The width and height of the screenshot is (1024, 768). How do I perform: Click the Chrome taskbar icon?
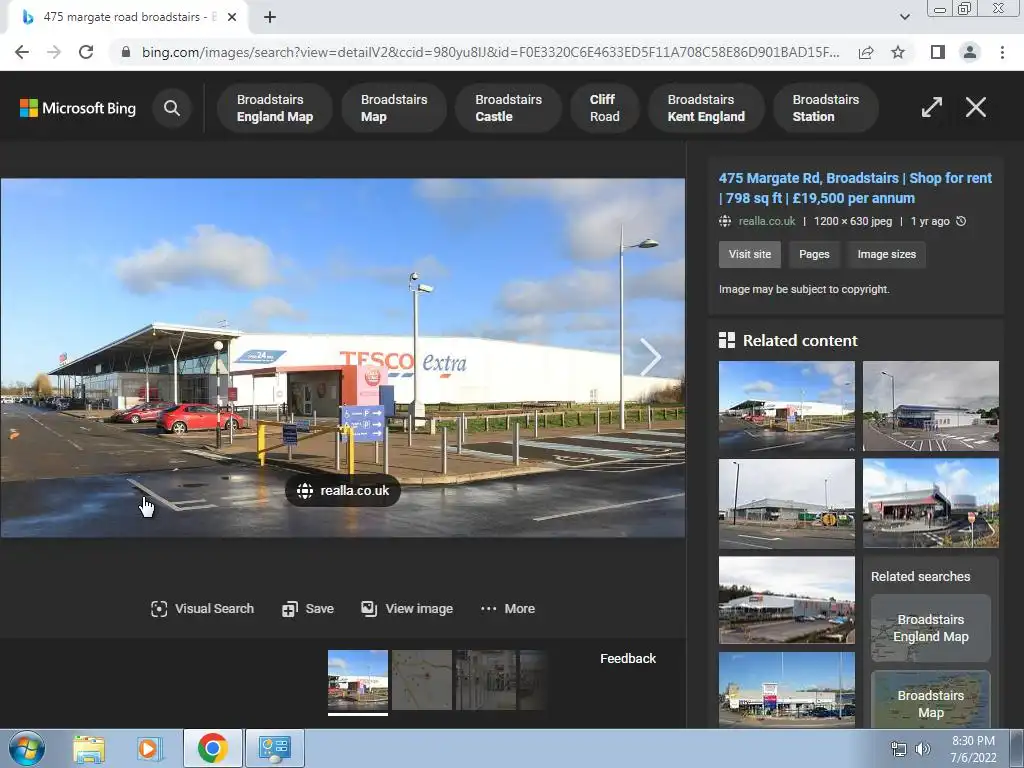(x=212, y=748)
